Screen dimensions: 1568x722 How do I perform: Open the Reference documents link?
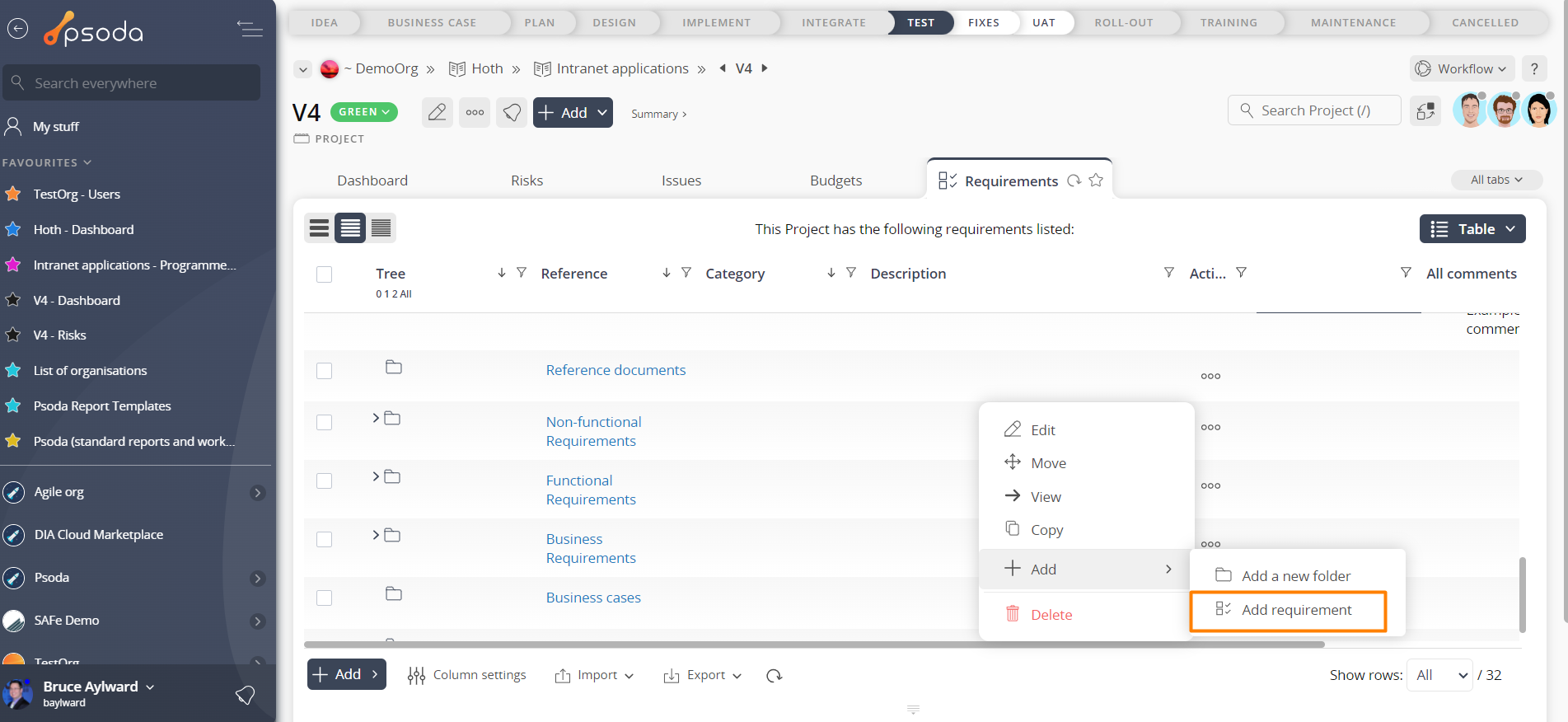(x=615, y=370)
